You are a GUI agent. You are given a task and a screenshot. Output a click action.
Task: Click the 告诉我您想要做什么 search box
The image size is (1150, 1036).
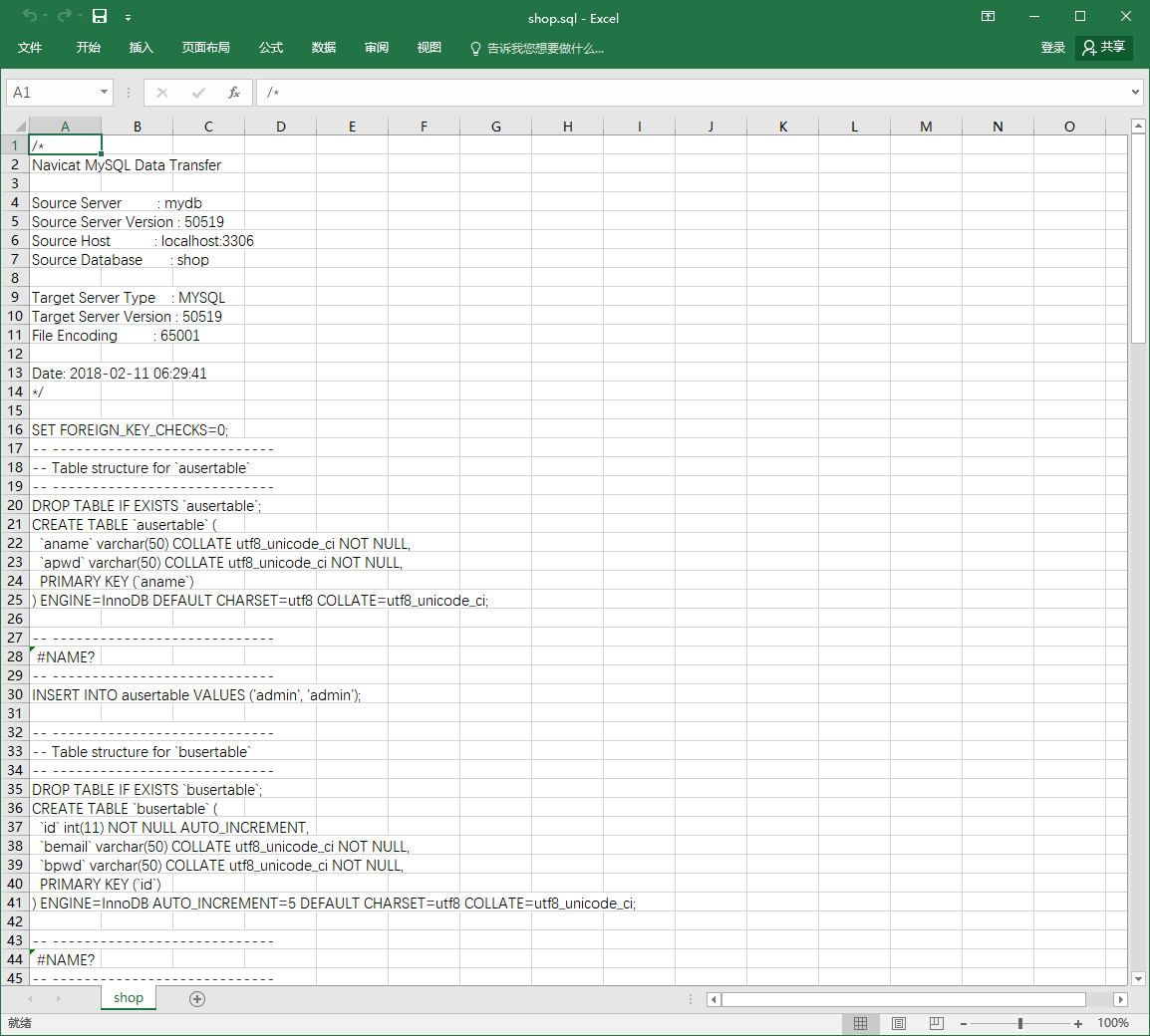coord(537,49)
